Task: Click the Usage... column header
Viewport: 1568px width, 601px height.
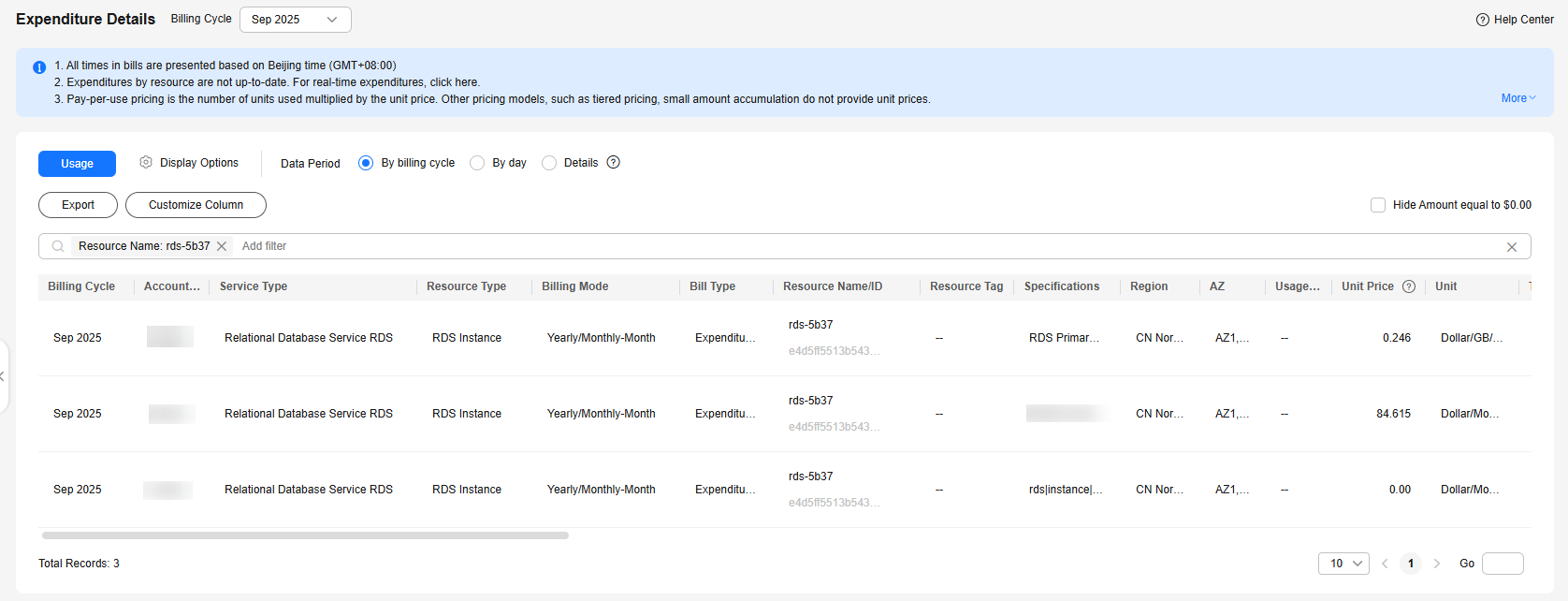Action: click(x=1297, y=286)
